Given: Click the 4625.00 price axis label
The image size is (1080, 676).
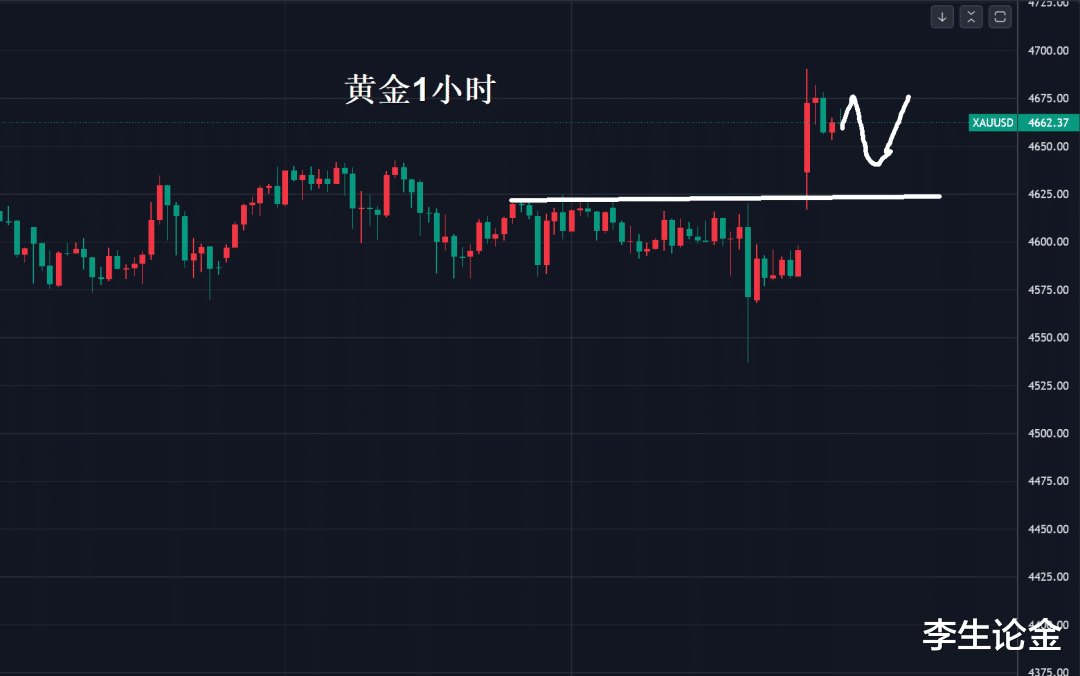Looking at the screenshot, I should [x=1049, y=194].
